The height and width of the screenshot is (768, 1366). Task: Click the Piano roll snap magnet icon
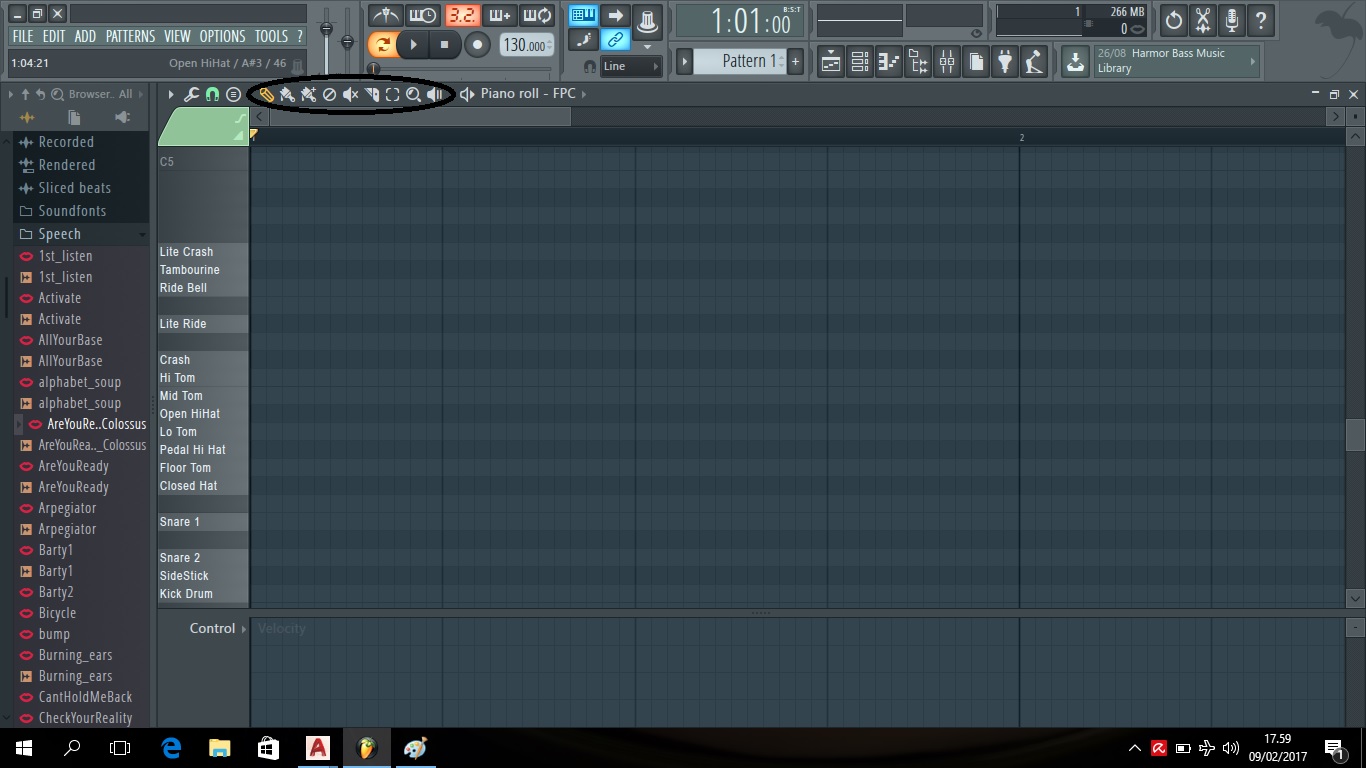(x=211, y=94)
